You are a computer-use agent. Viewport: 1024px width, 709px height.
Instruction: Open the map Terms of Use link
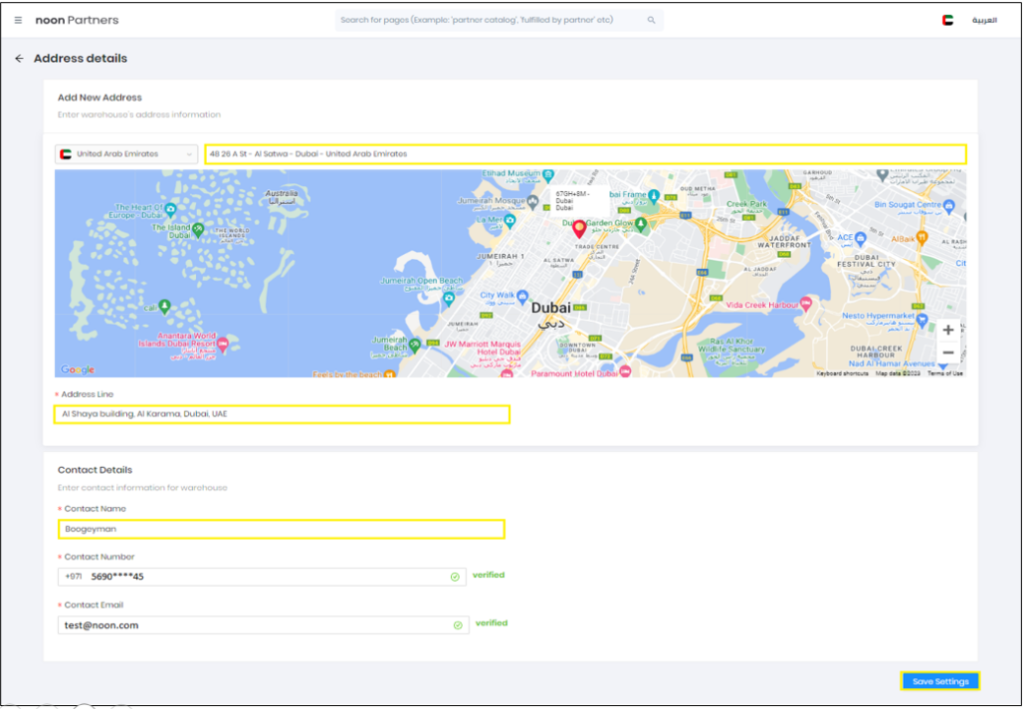[x=946, y=373]
